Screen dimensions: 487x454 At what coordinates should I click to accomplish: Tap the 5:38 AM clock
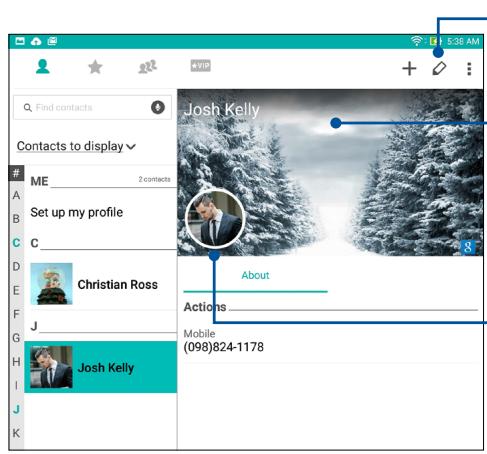click(x=463, y=41)
